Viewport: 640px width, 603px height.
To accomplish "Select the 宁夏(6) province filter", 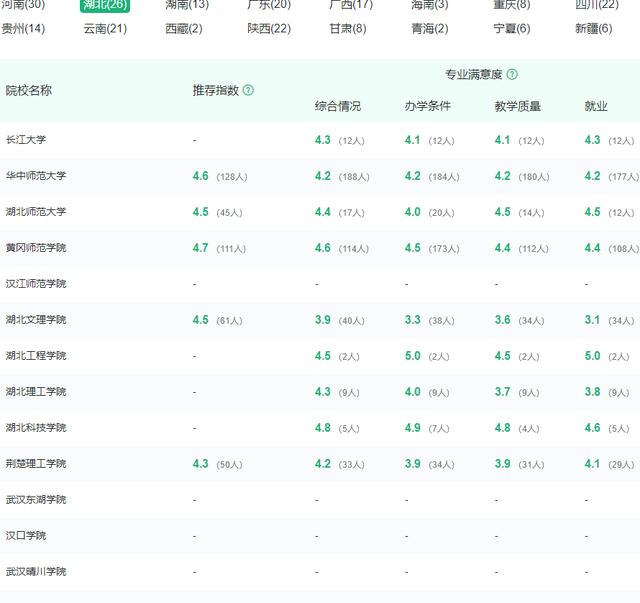I will click(x=512, y=29).
